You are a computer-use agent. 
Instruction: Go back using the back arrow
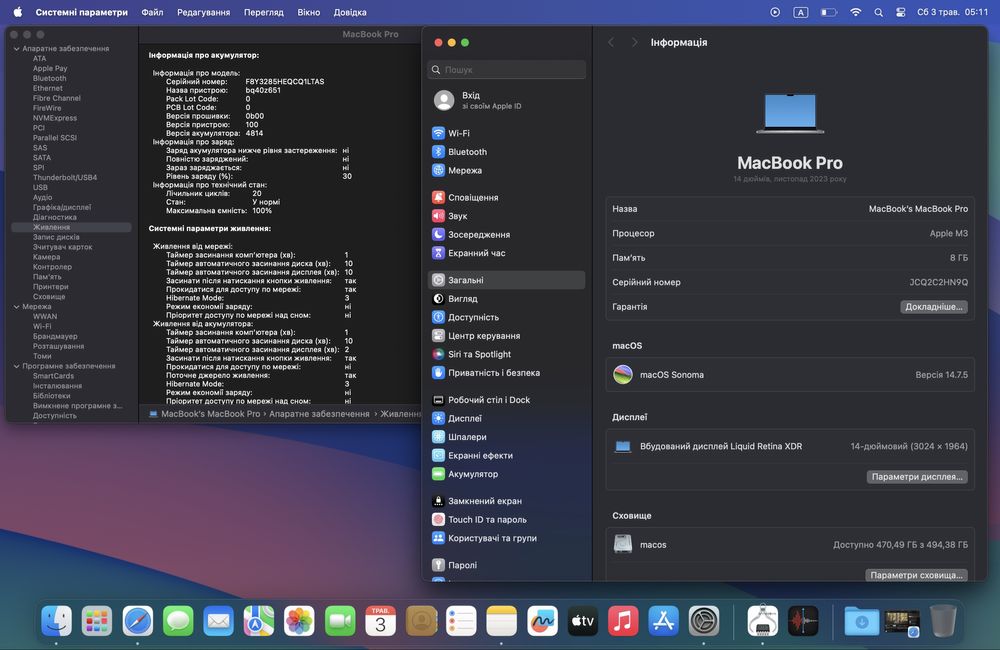611,42
